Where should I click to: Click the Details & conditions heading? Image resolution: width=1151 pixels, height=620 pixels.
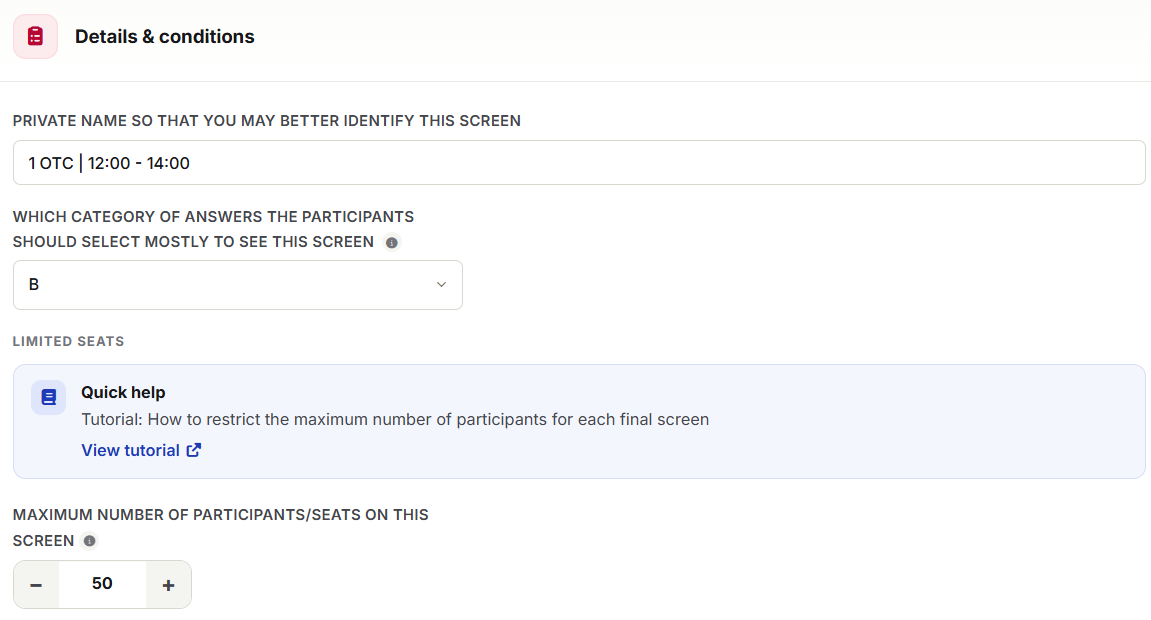[164, 37]
